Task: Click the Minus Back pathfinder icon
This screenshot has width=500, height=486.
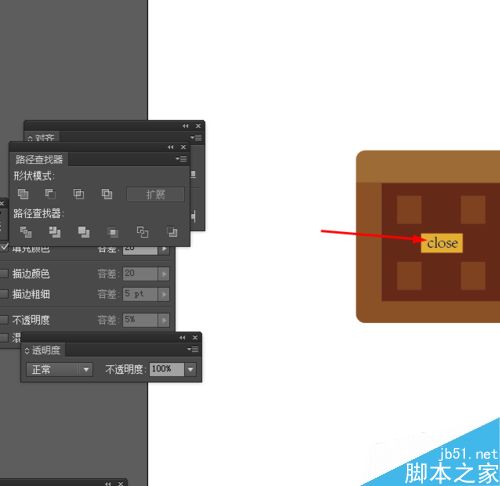Action: pos(172,232)
